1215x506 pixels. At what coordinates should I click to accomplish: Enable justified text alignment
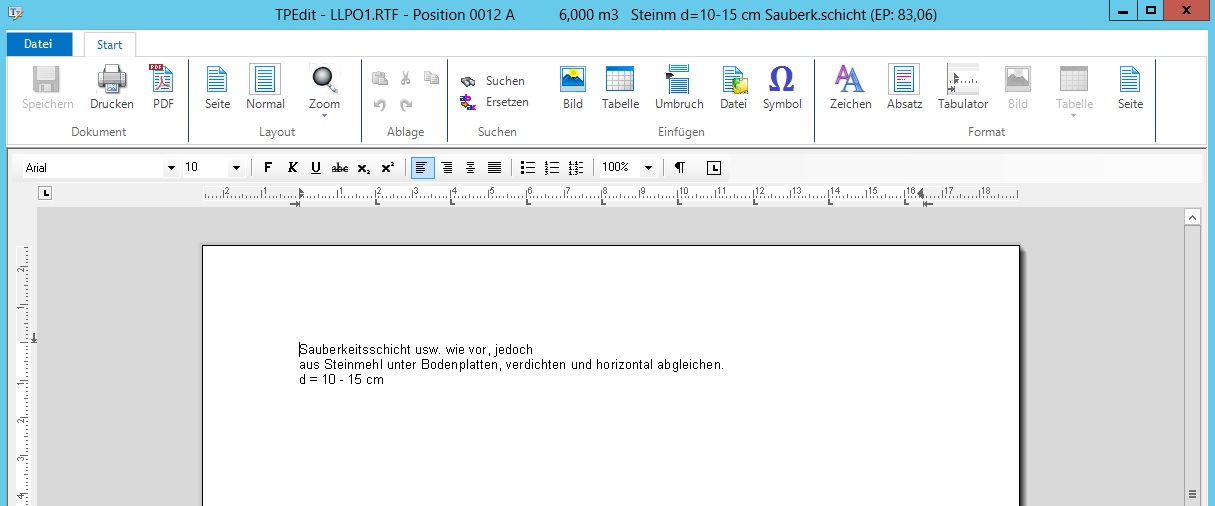(494, 168)
